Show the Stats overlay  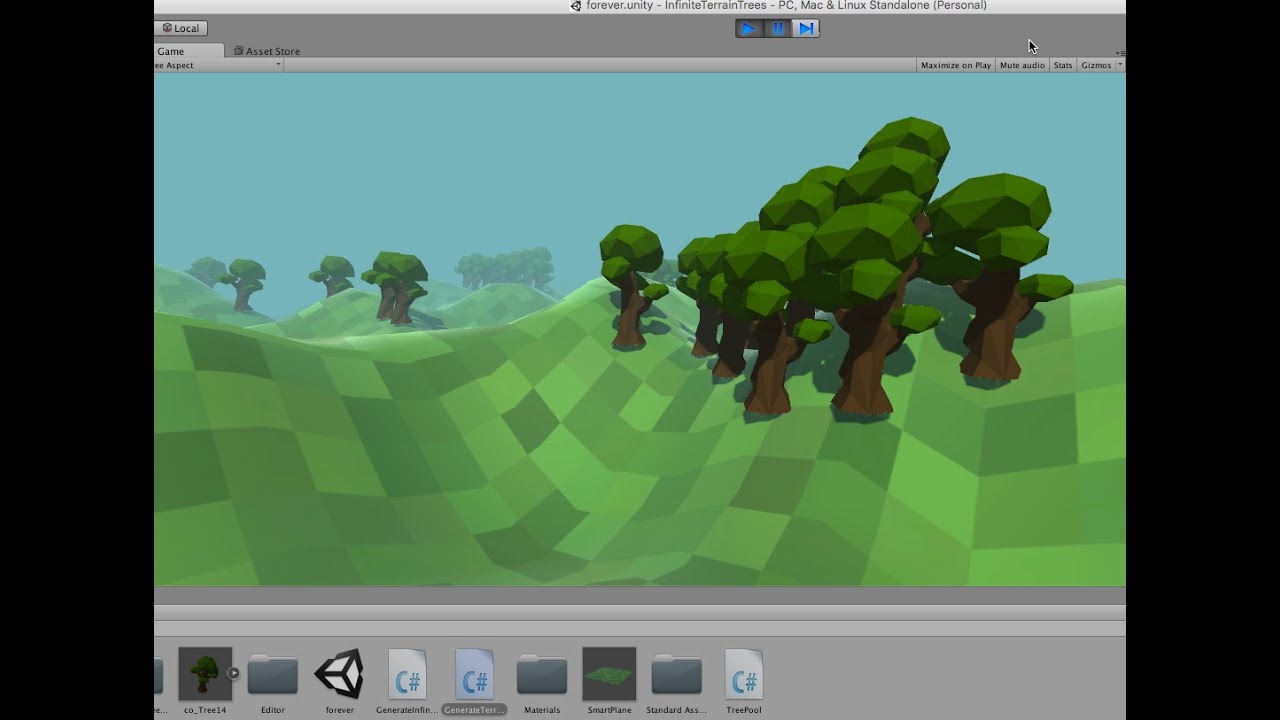tap(1063, 65)
